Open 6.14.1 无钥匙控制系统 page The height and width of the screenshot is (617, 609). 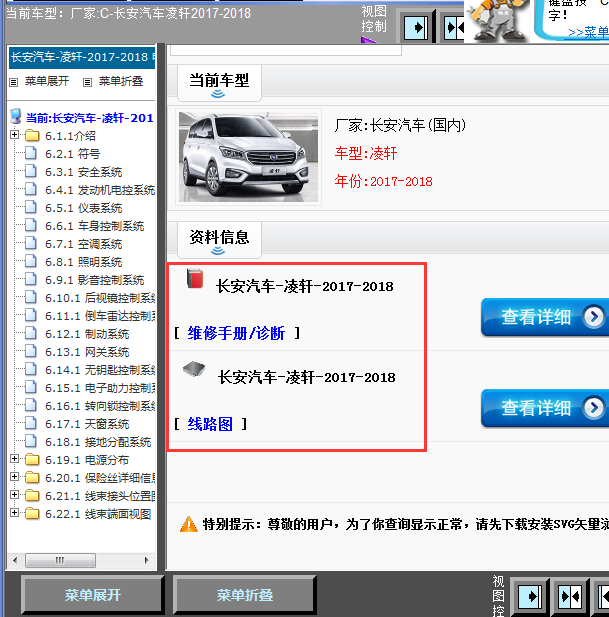click(x=100, y=370)
